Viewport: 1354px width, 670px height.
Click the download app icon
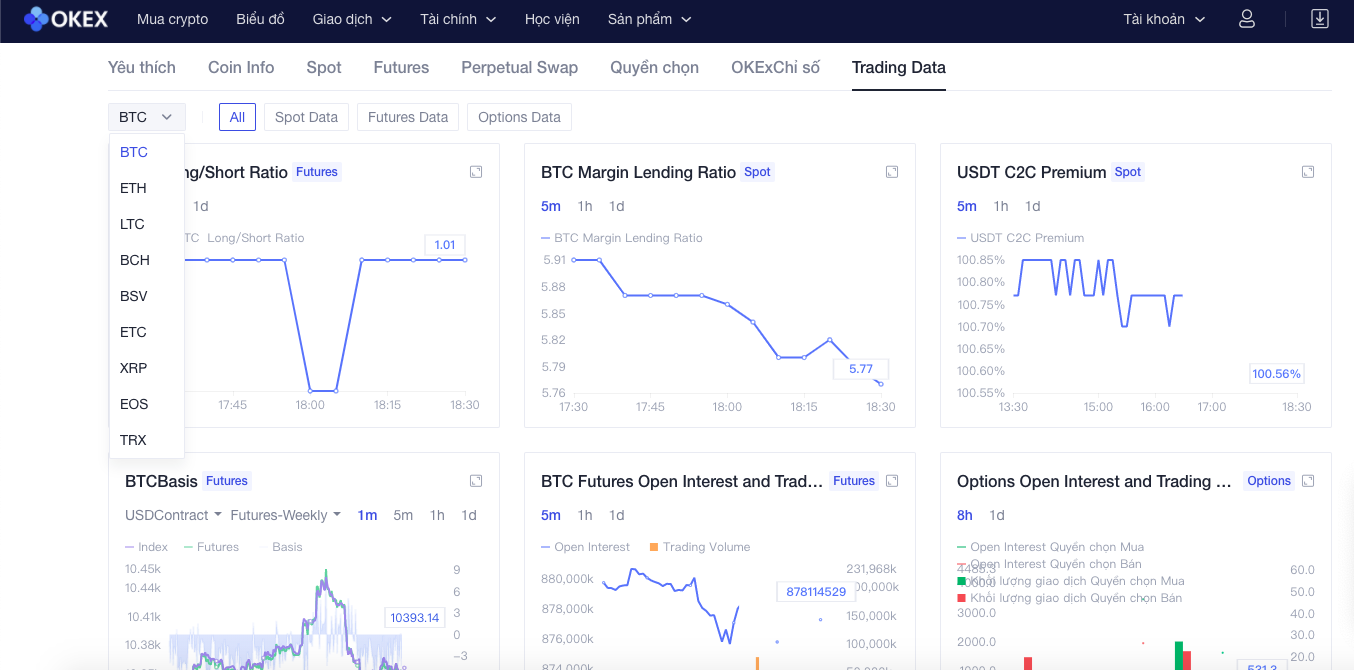[x=1320, y=19]
